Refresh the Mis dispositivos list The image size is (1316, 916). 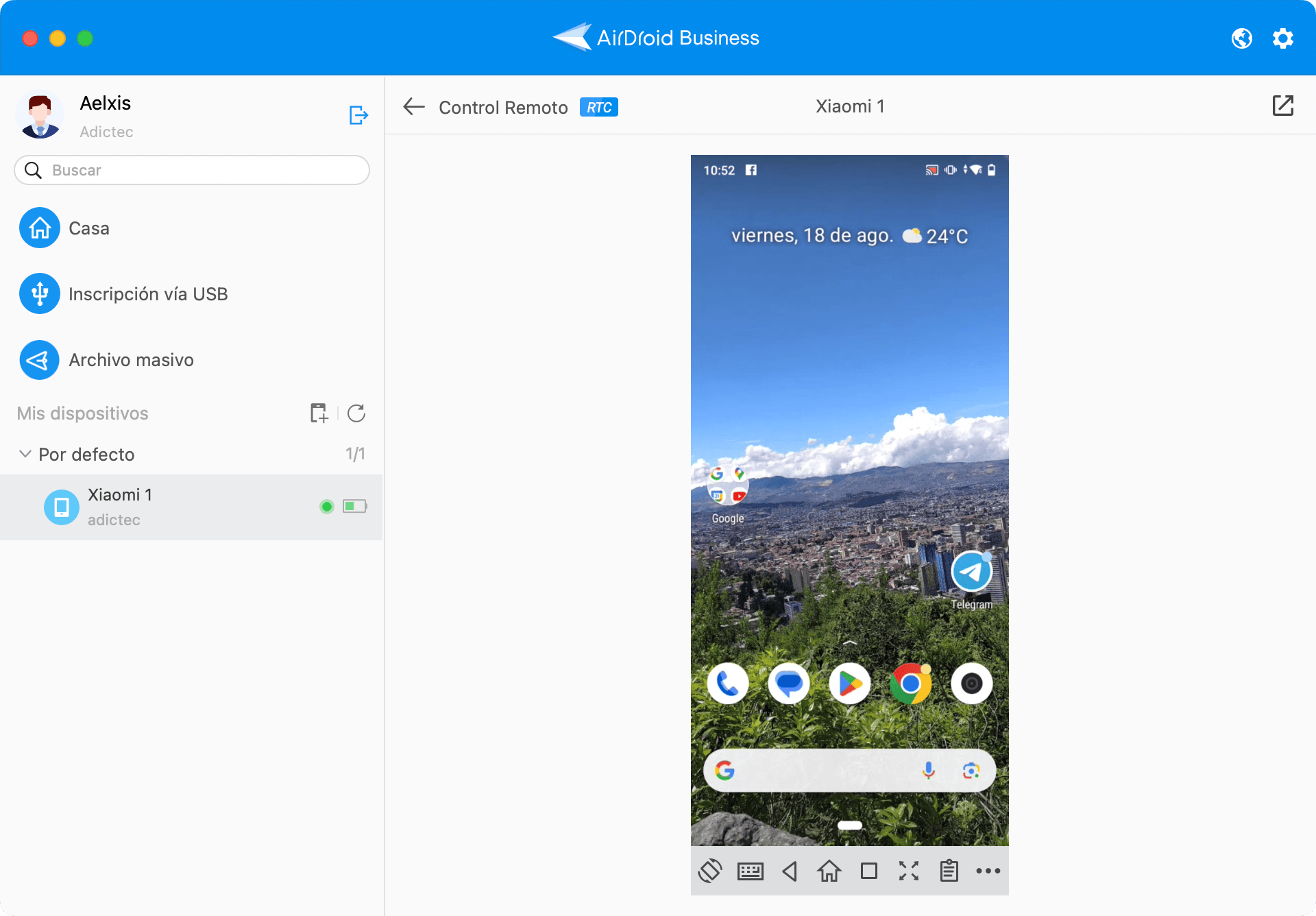point(356,413)
